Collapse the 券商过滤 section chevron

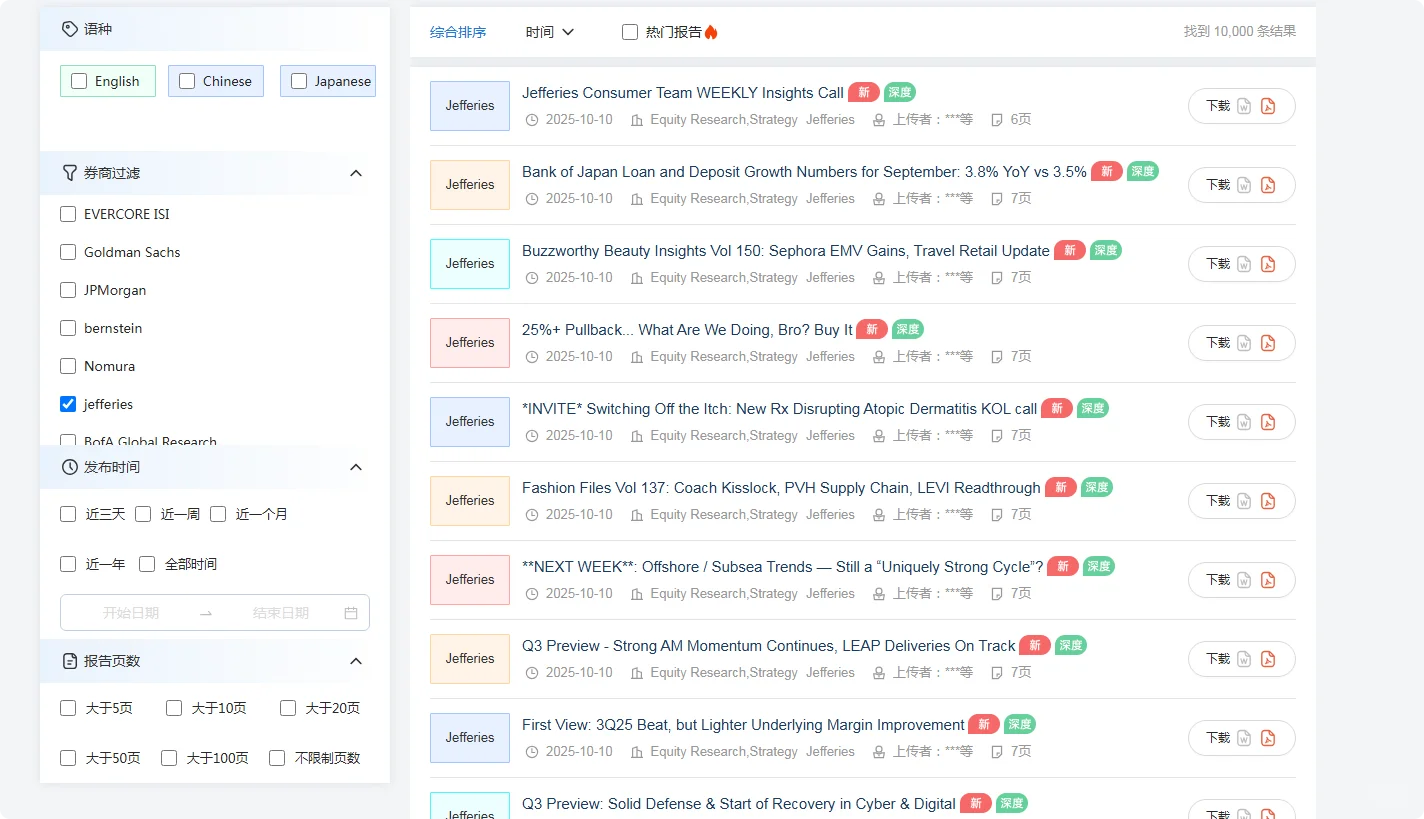(356, 173)
